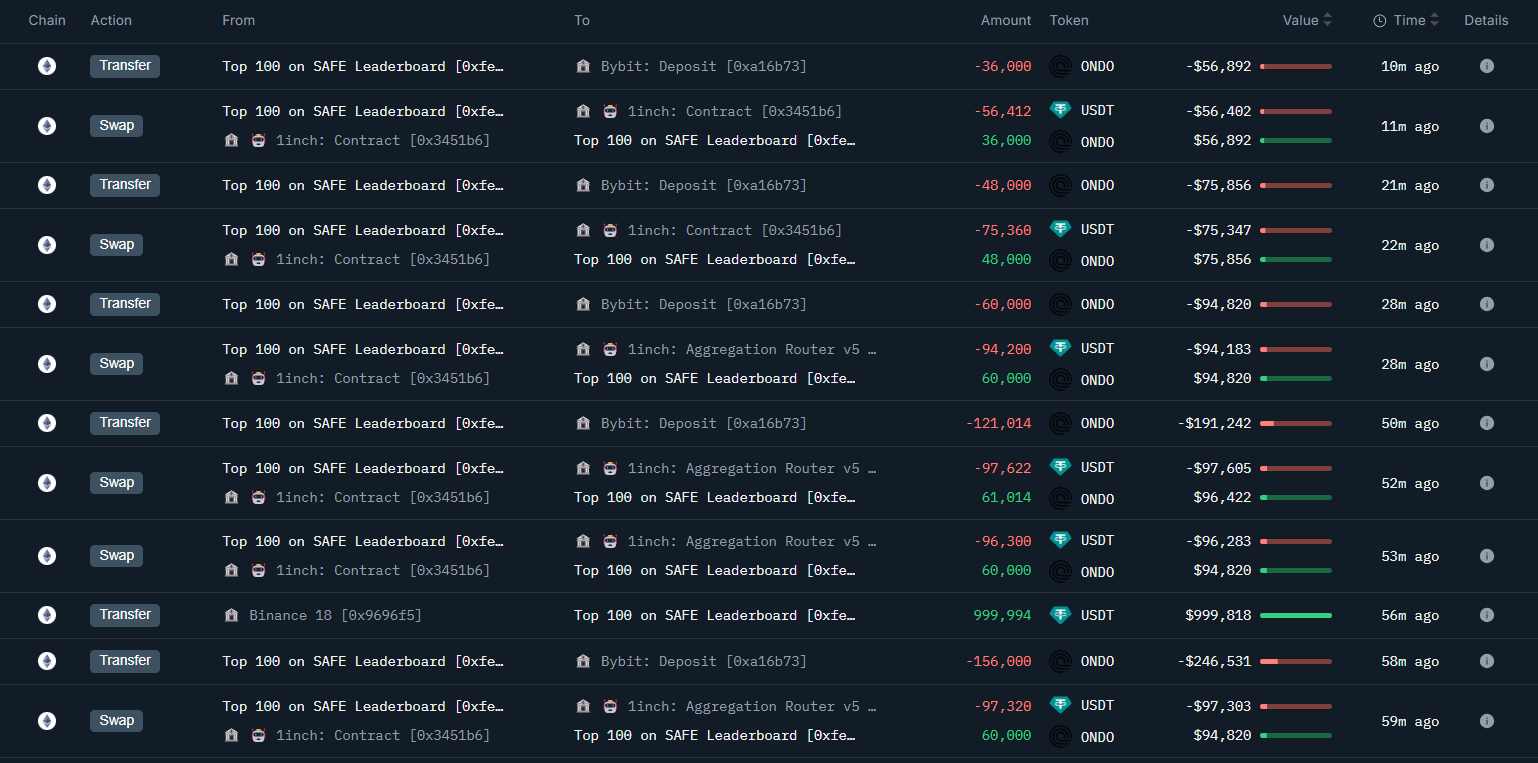Click the Amount column header
The height and width of the screenshot is (763, 1538).
coord(1006,20)
